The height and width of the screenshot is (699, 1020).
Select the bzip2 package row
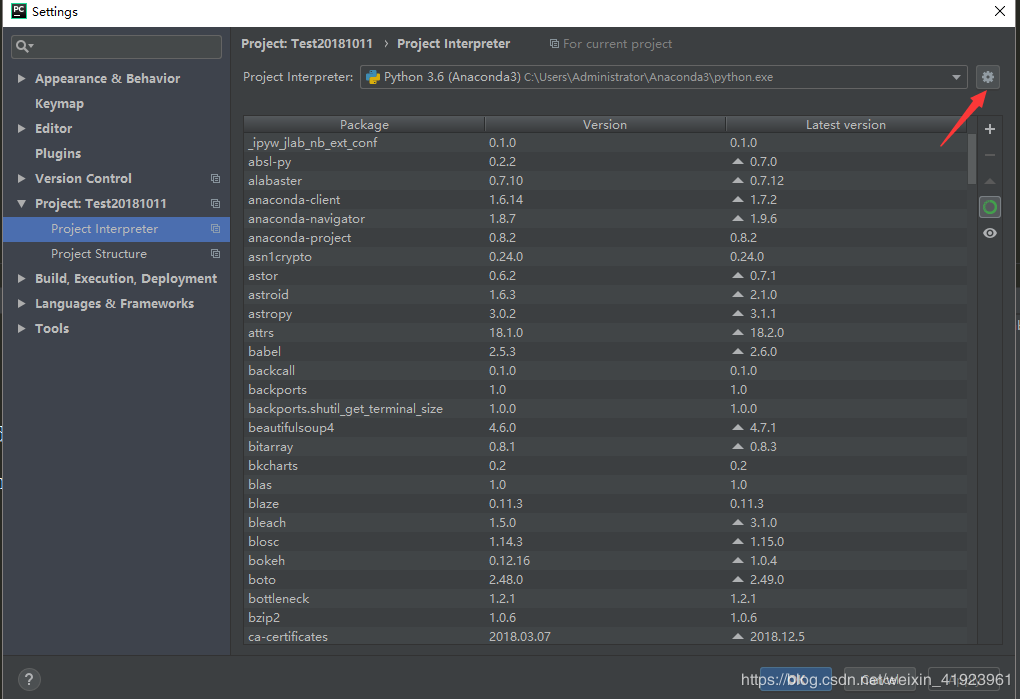click(606, 618)
